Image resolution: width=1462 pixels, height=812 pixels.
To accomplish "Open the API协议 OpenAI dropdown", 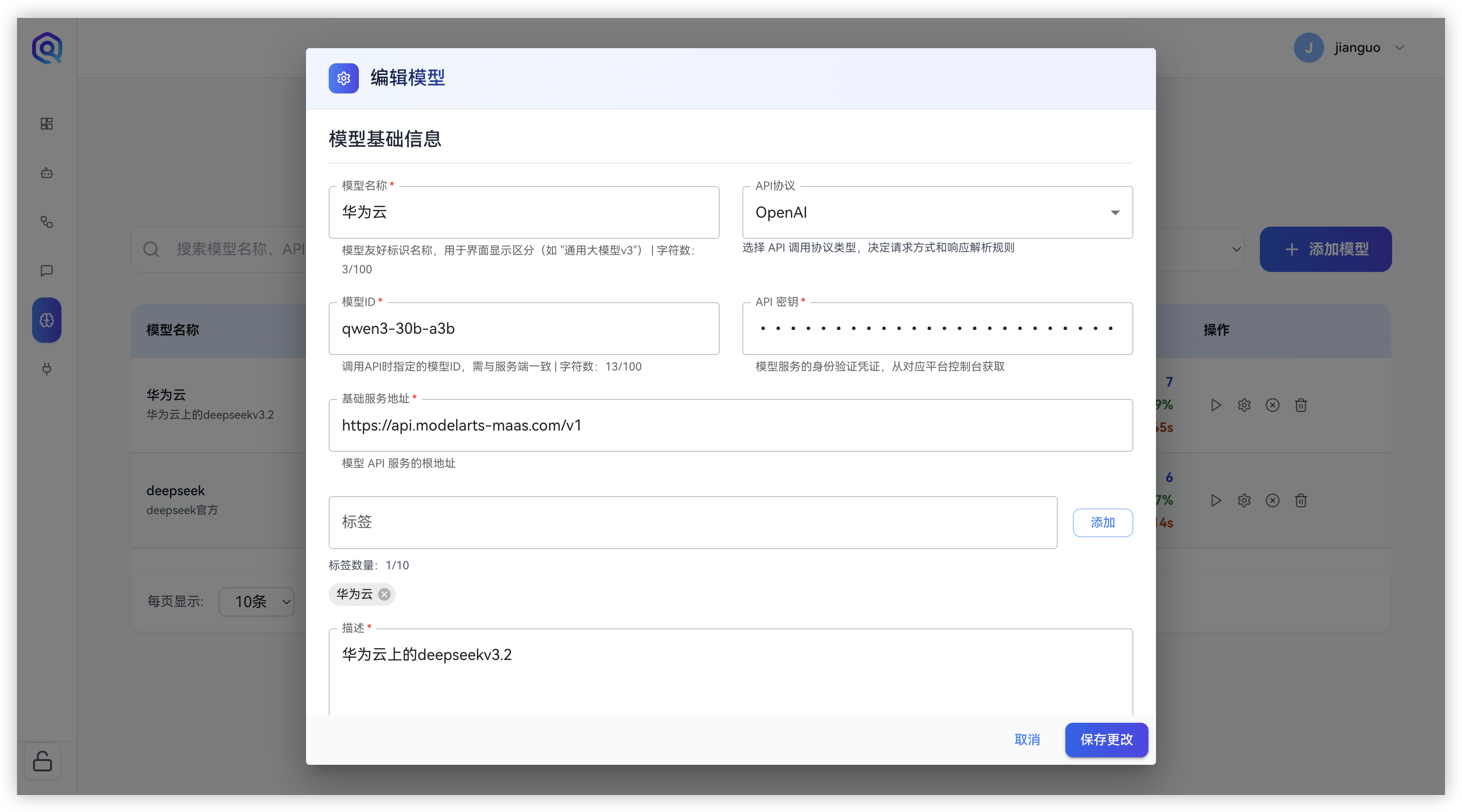I will click(x=937, y=213).
